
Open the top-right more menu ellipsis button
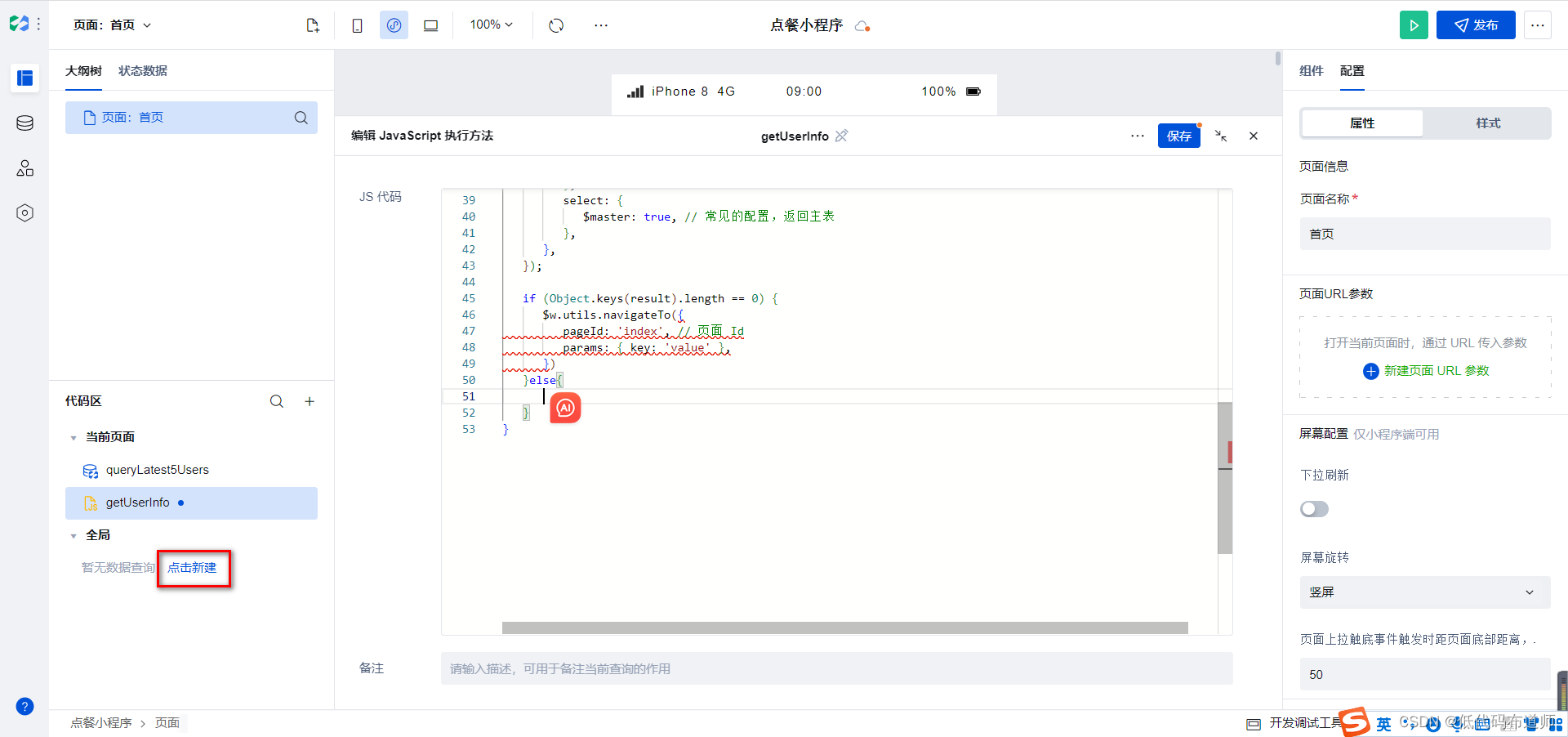[x=1538, y=25]
